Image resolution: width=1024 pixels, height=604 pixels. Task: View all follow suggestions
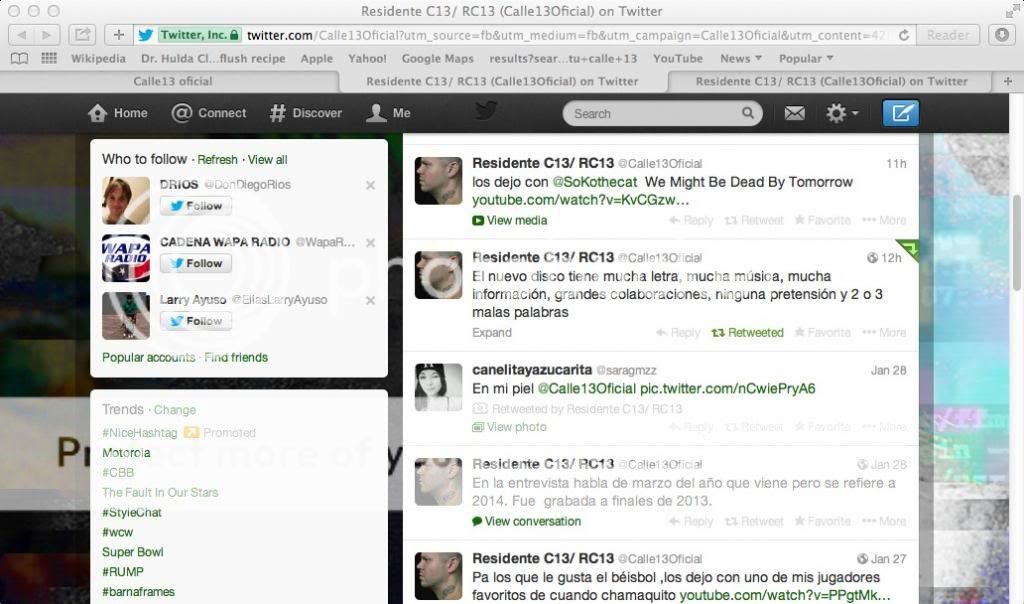pos(267,160)
